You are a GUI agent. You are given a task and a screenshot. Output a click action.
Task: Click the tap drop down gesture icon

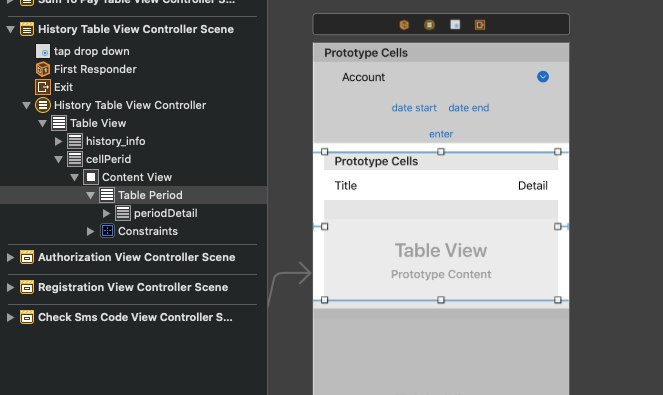tap(43, 51)
